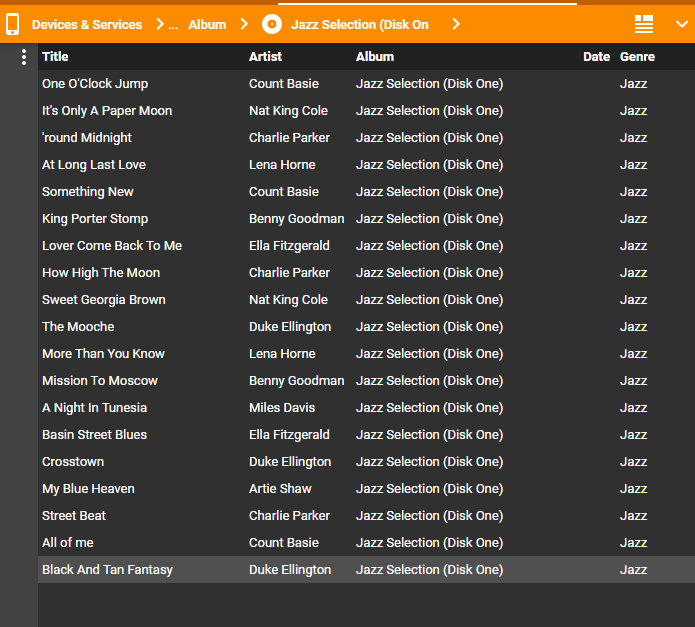Select the track A Night In Tunesia
695x627 pixels.
(94, 408)
